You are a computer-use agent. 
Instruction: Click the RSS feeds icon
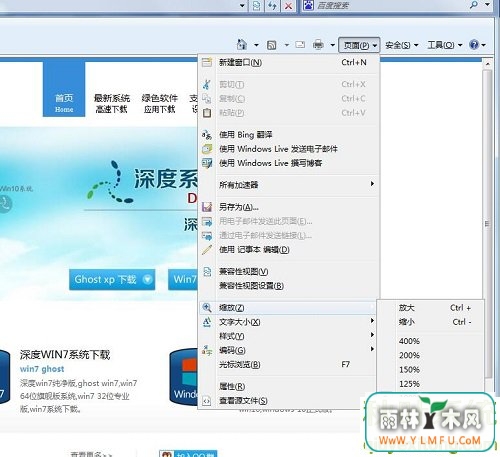pyautogui.click(x=272, y=45)
